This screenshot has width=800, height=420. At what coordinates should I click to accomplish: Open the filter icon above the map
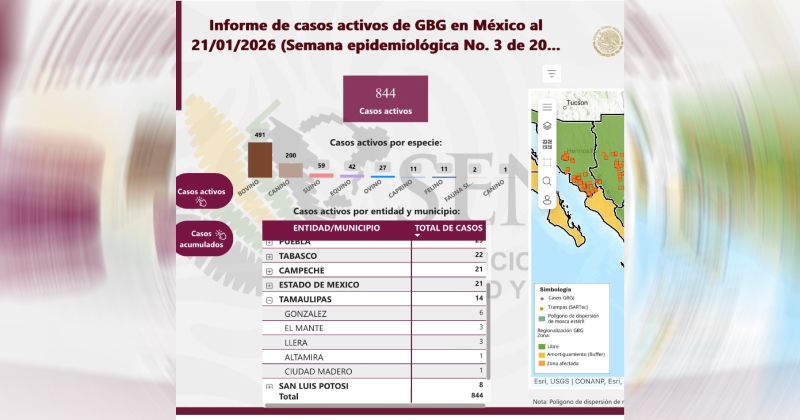pyautogui.click(x=552, y=74)
